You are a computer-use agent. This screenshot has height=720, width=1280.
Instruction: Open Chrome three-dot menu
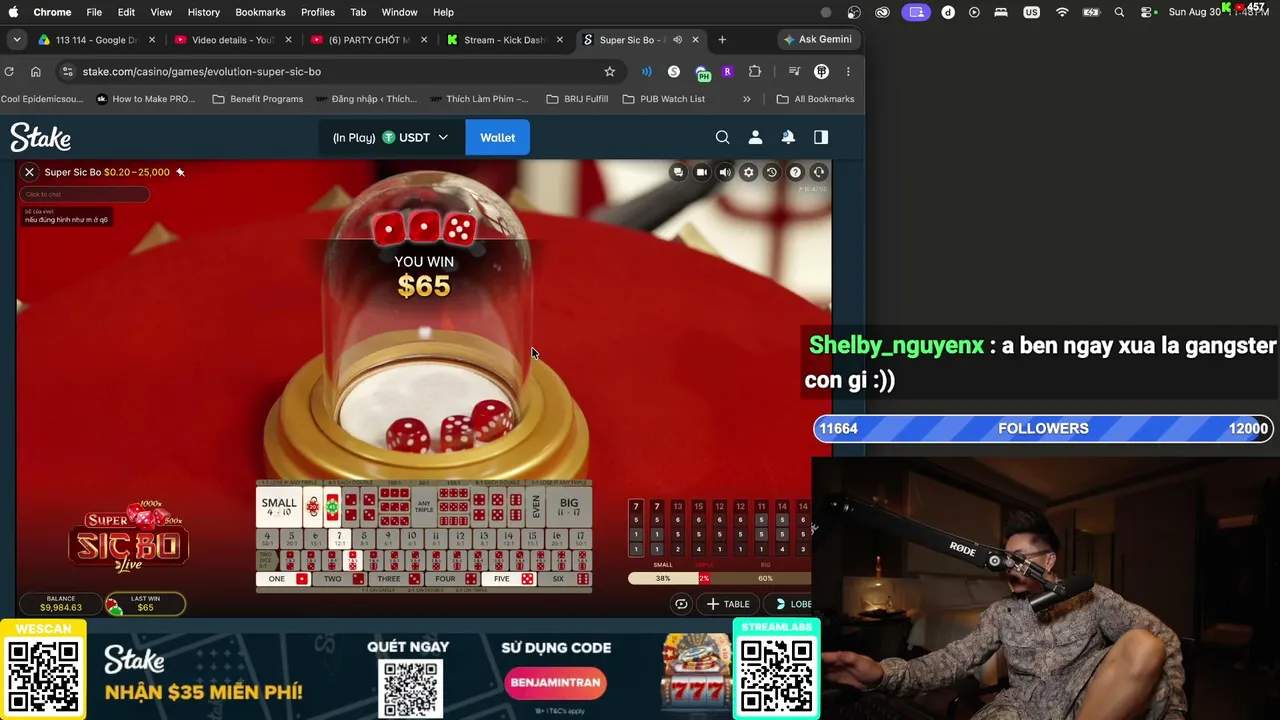(848, 71)
